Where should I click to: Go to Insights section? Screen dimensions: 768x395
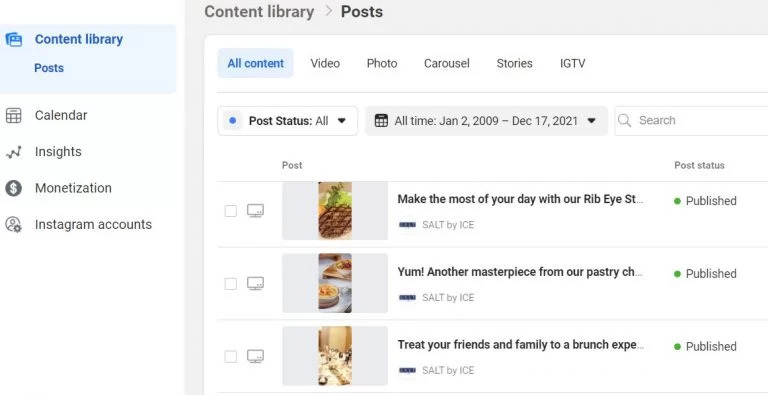pos(58,152)
